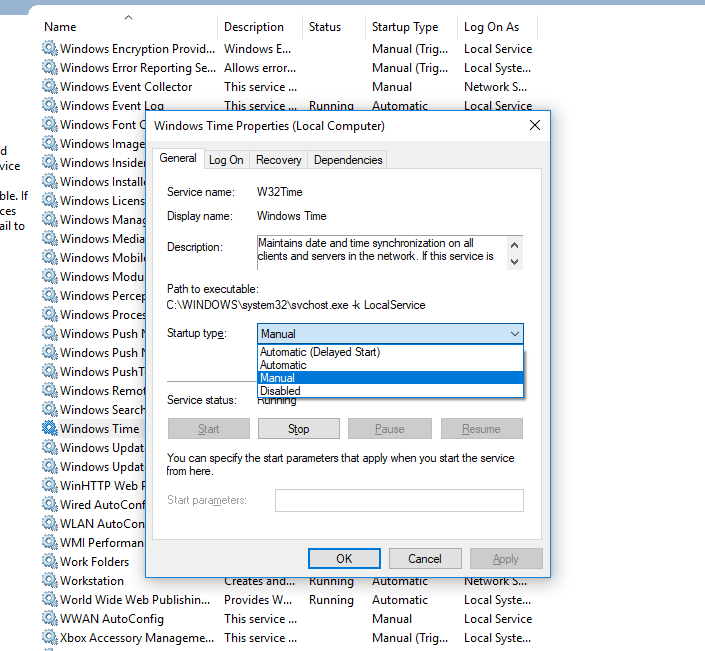Click the gear icon beside WMI Performance service
Screen dimensions: 705x651
coord(50,542)
